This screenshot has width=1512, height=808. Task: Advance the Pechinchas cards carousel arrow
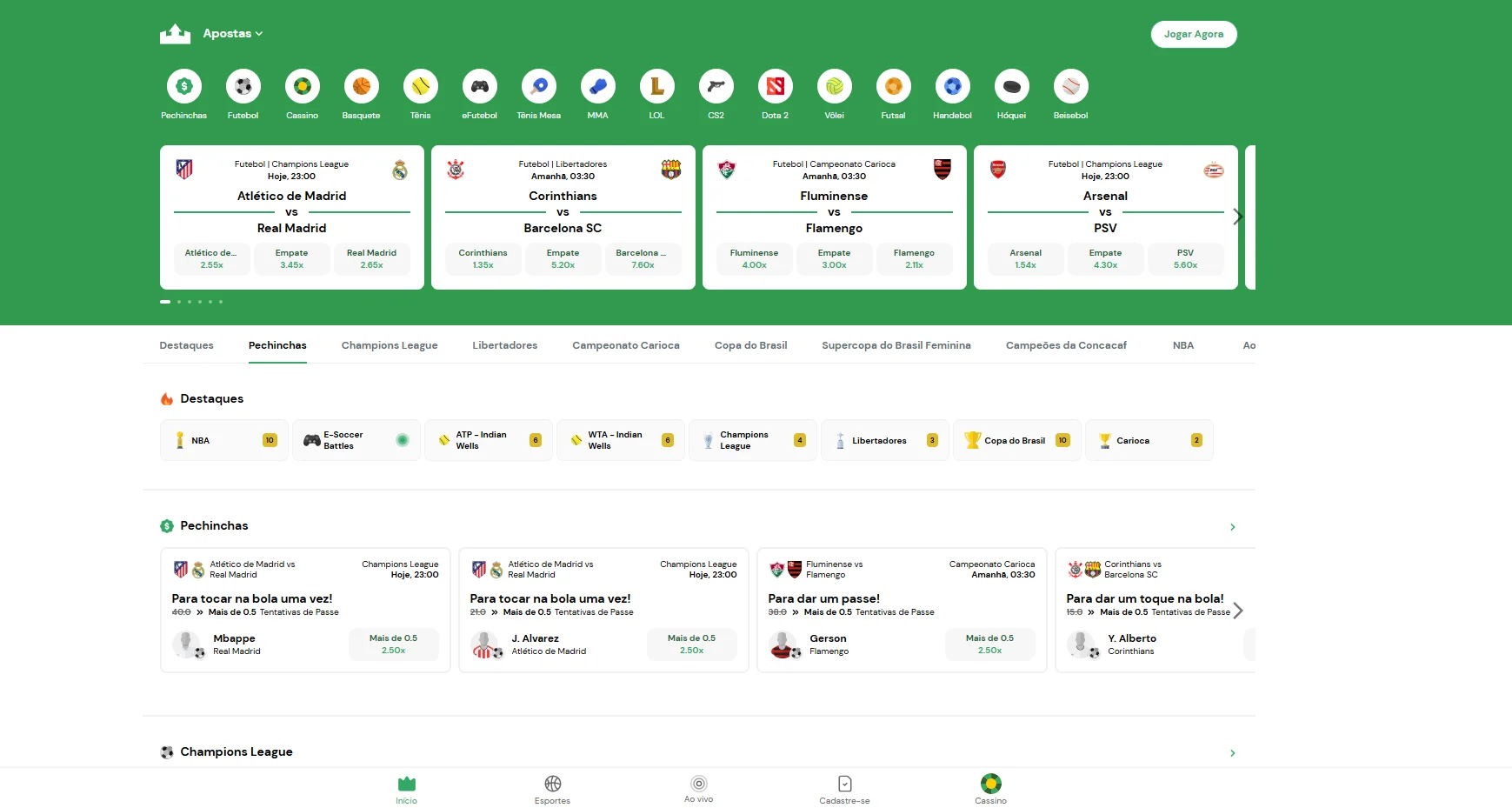coord(1237,611)
